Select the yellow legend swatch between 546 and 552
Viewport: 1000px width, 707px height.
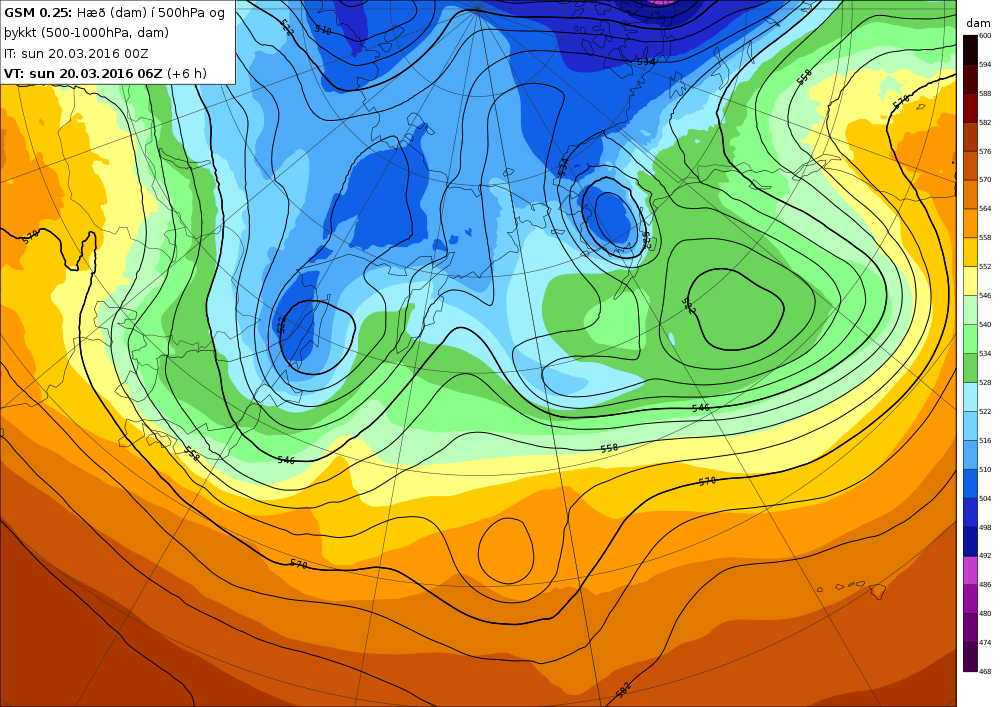[969, 281]
